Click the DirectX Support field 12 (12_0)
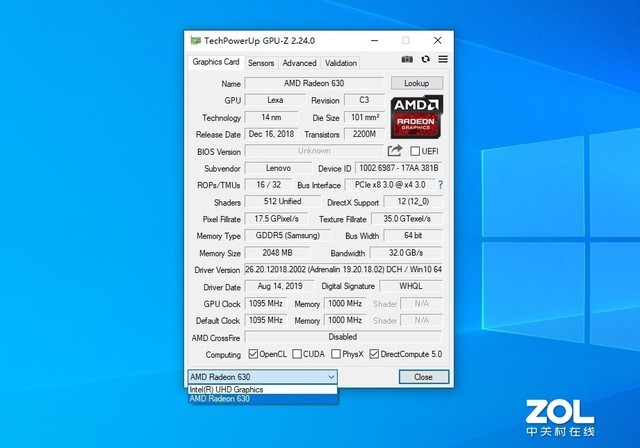640x448 pixels. click(413, 202)
